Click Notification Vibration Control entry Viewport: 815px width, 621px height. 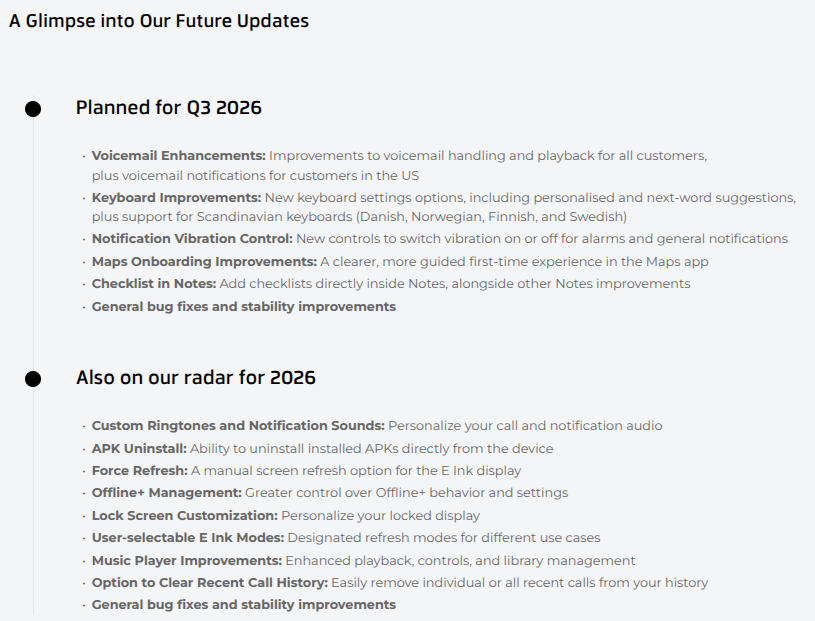click(x=440, y=239)
